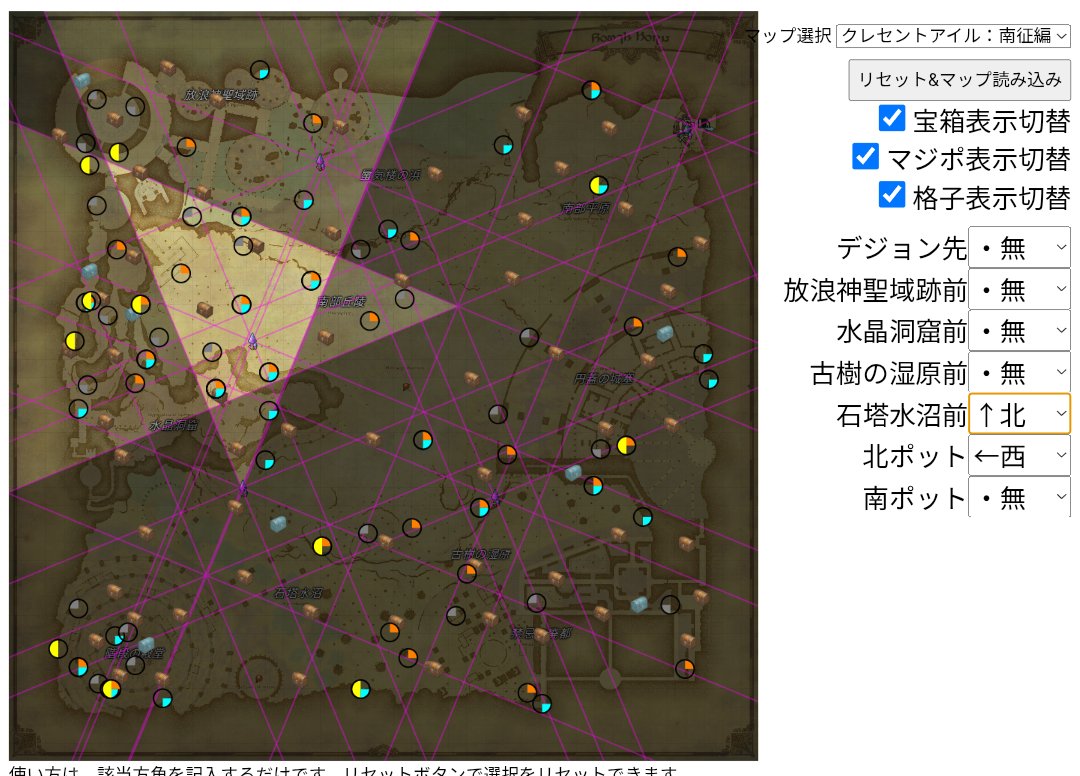Image resolution: width=1080 pixels, height=776 pixels.
Task: Toggle the 格子表示切替 checkbox
Action: pos(892,195)
